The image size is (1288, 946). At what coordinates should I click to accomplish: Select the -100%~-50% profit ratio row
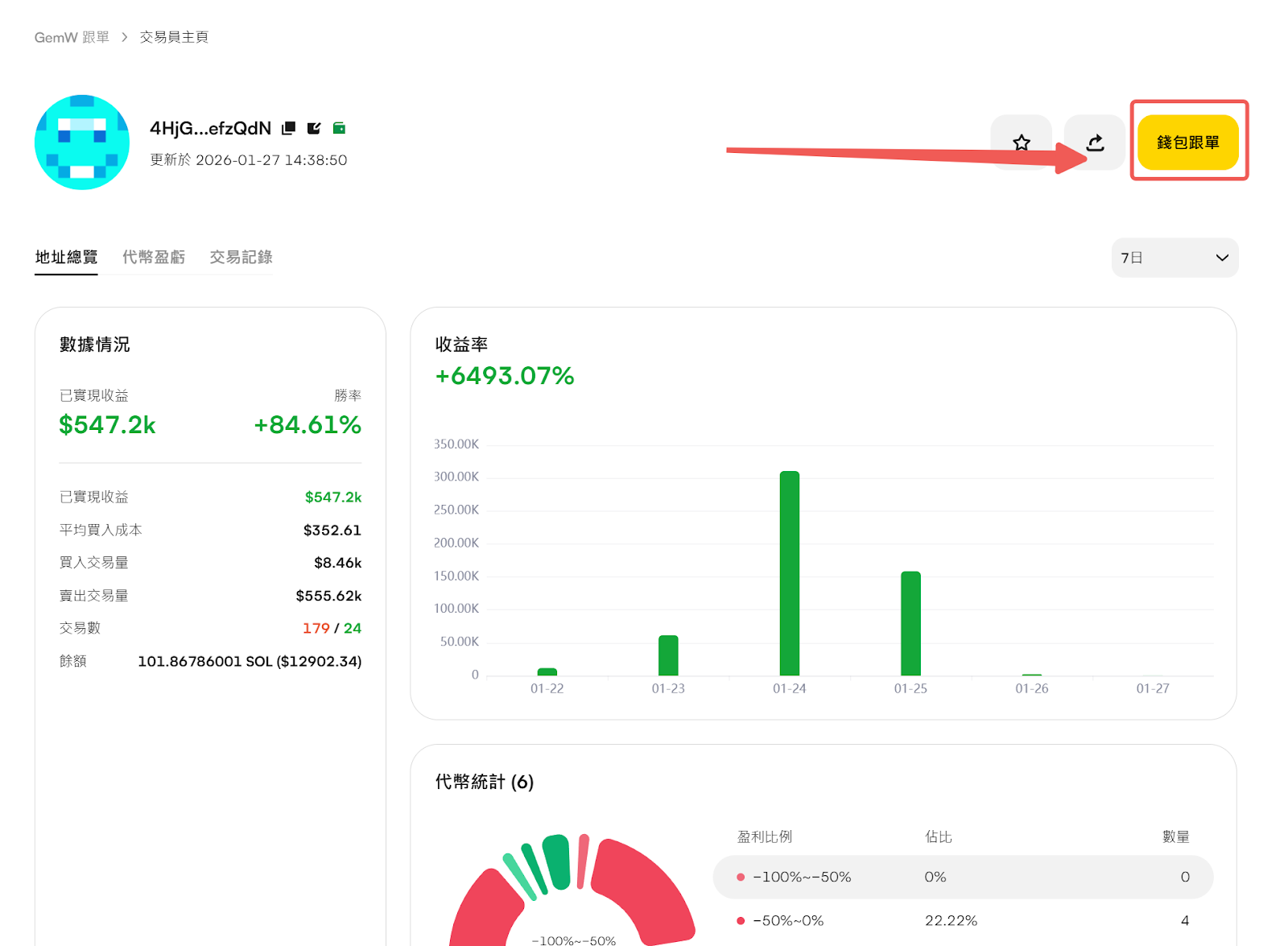tap(962, 877)
